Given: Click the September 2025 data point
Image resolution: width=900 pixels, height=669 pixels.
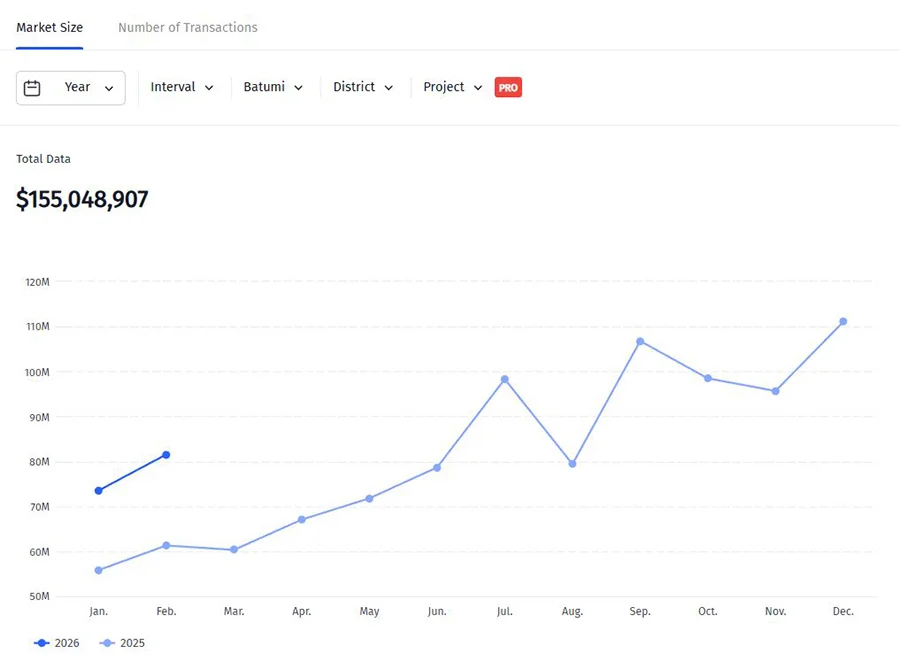Looking at the screenshot, I should [x=640, y=342].
